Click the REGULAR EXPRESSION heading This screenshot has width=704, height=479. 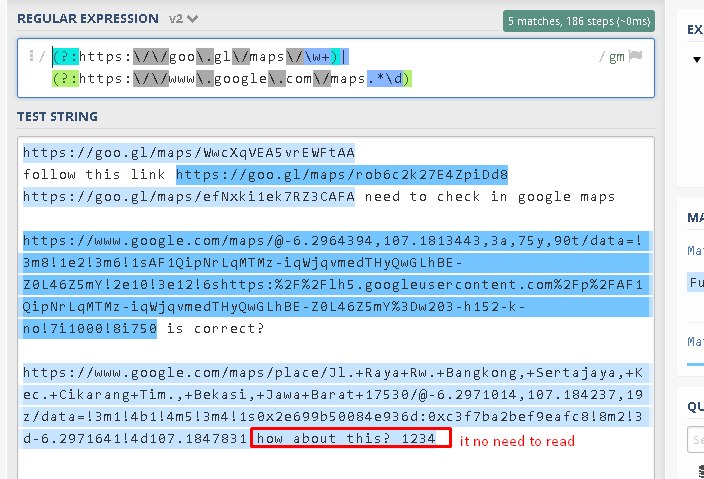pos(88,19)
